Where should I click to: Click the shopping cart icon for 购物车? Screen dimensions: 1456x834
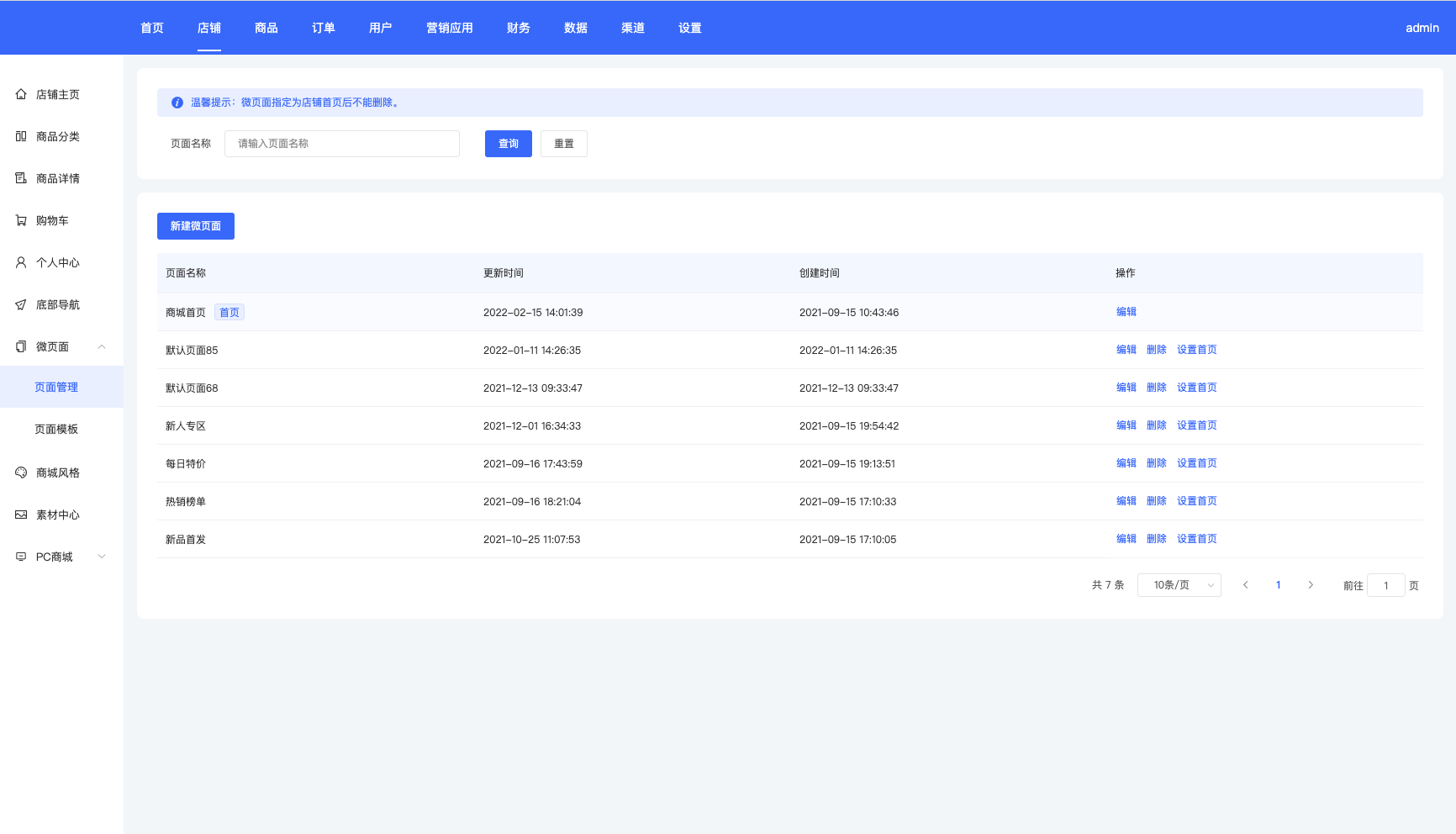tap(21, 220)
